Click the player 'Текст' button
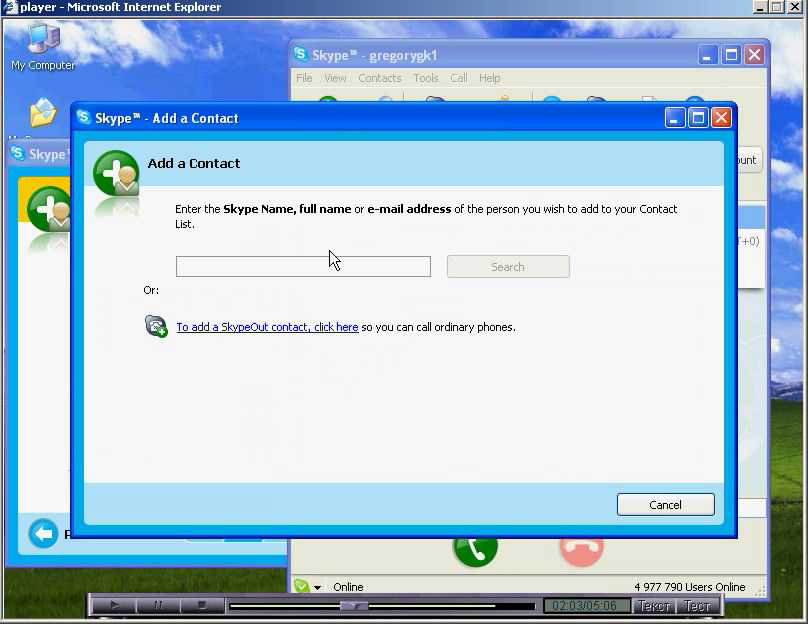 tap(653, 605)
